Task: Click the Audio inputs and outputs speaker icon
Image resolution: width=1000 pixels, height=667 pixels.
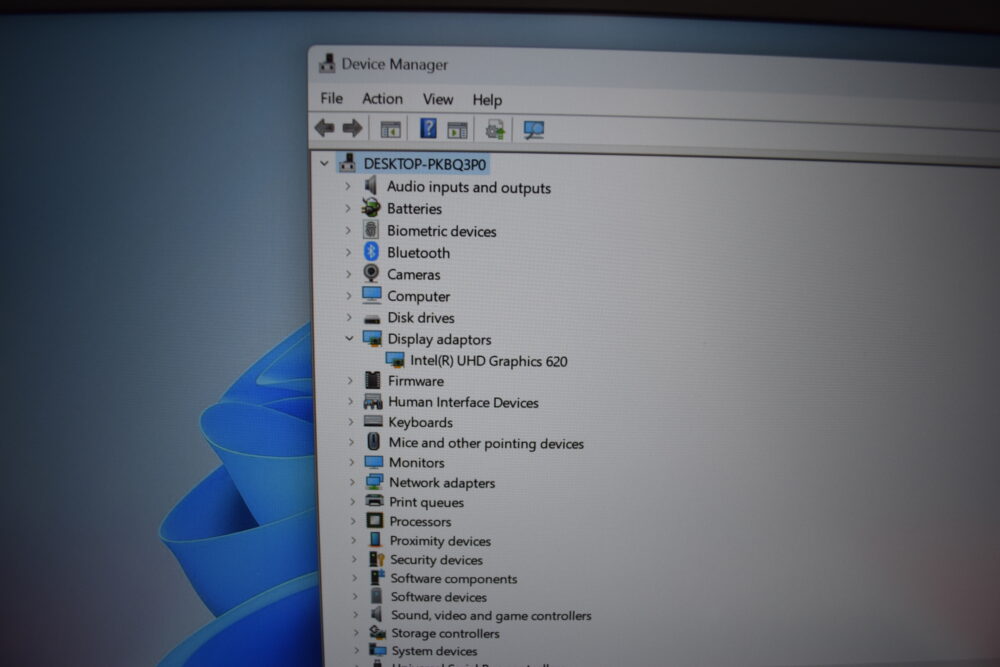Action: pyautogui.click(x=371, y=186)
